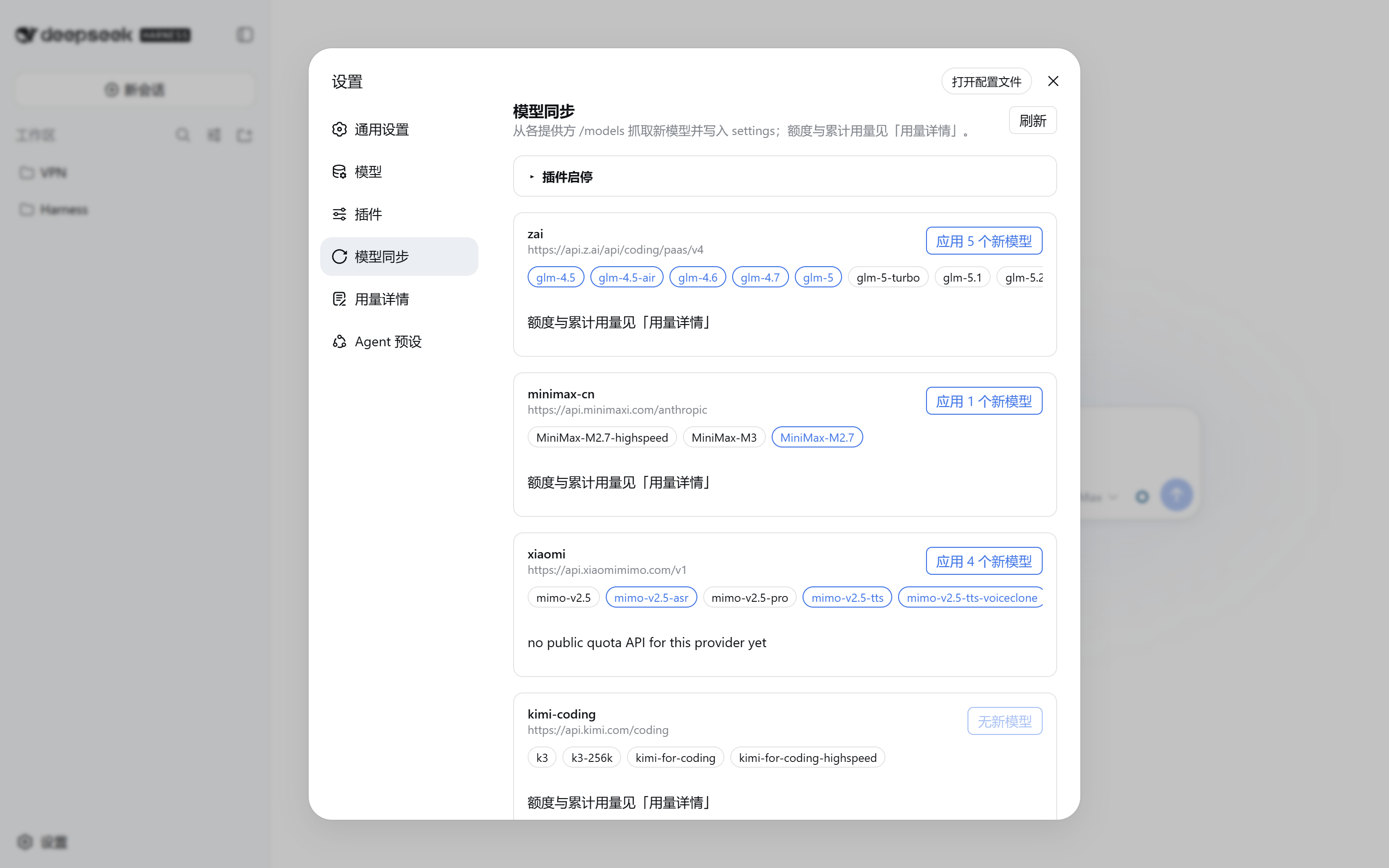1389x868 pixels.
Task: Select the glm-5.1 model chip
Action: click(962, 277)
